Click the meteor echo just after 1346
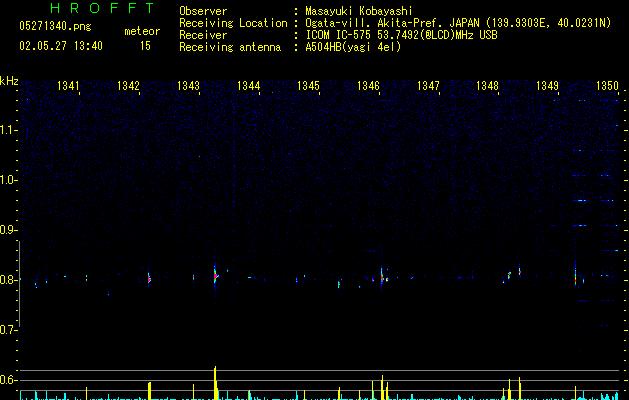Screen dimensions: 629x400 coord(382,277)
